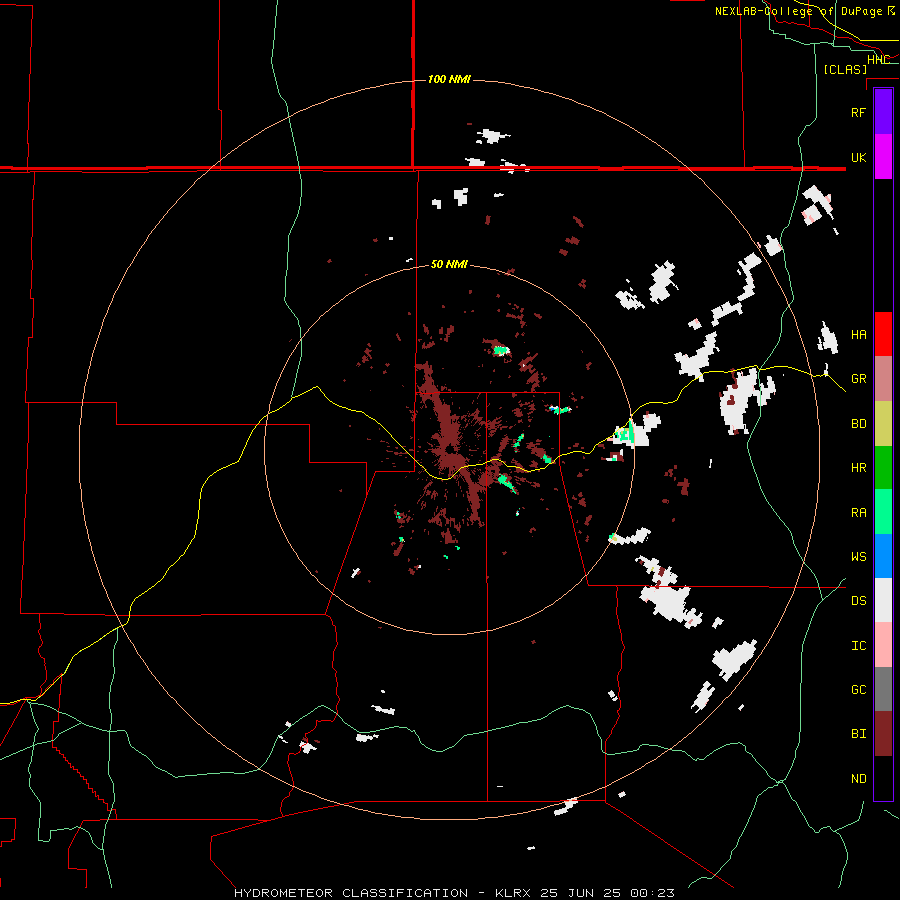Image resolution: width=900 pixels, height=900 pixels.
Task: Click the purple RF color swatch
Action: pyautogui.click(x=883, y=112)
